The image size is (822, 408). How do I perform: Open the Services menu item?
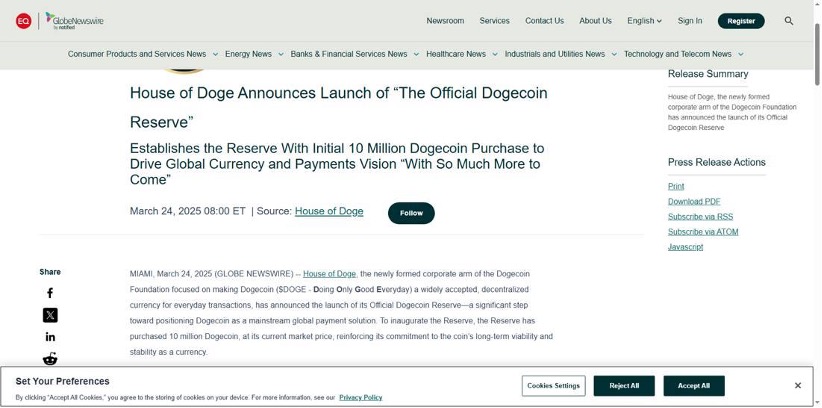coord(494,21)
